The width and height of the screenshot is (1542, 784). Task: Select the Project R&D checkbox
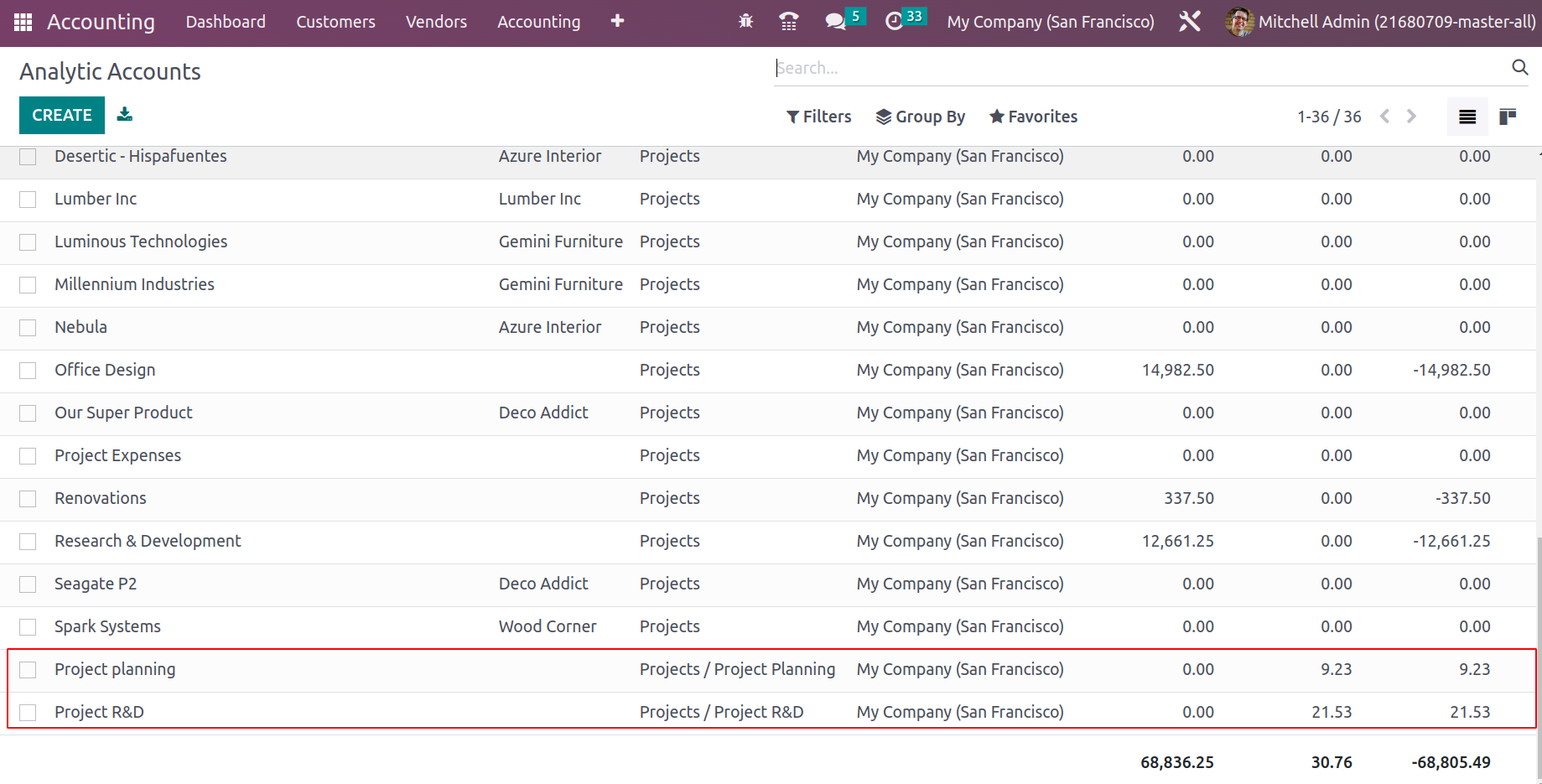(x=28, y=713)
